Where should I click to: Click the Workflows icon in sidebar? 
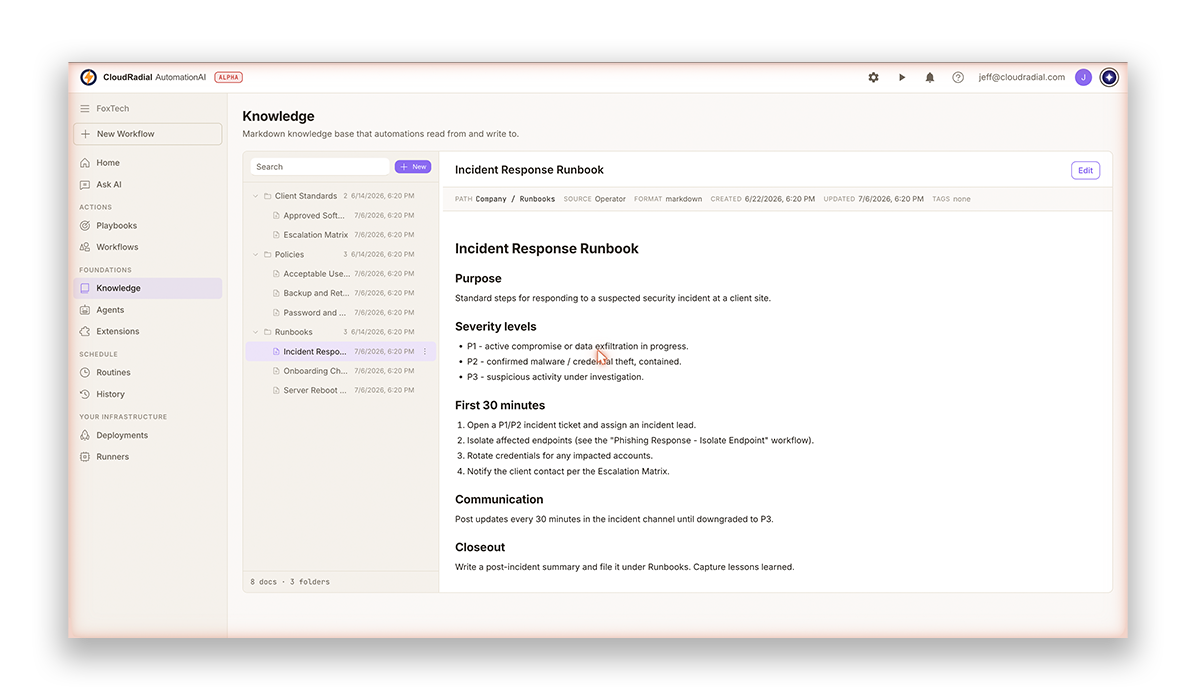pyautogui.click(x=85, y=247)
